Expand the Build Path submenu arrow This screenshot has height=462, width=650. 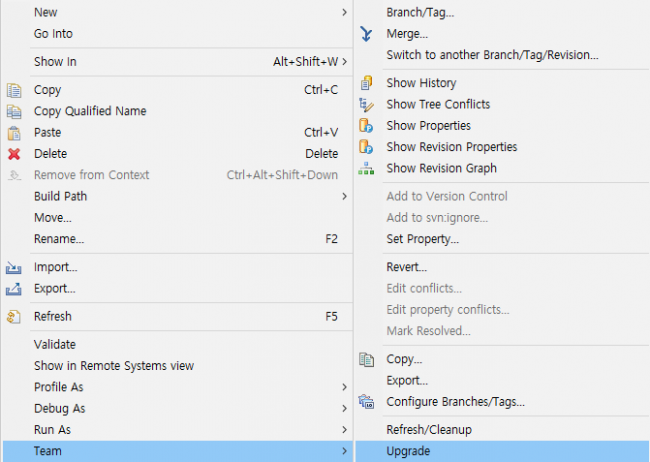click(x=344, y=197)
